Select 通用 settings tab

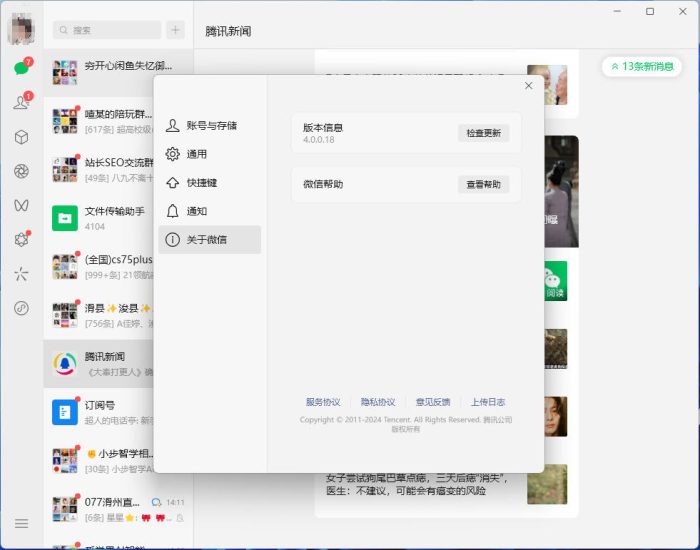(210, 154)
